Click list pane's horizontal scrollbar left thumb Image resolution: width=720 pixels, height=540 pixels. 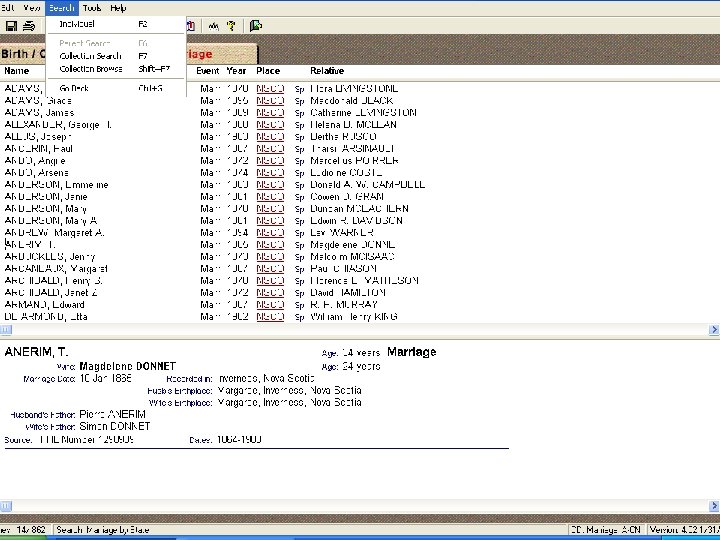(x=6, y=329)
